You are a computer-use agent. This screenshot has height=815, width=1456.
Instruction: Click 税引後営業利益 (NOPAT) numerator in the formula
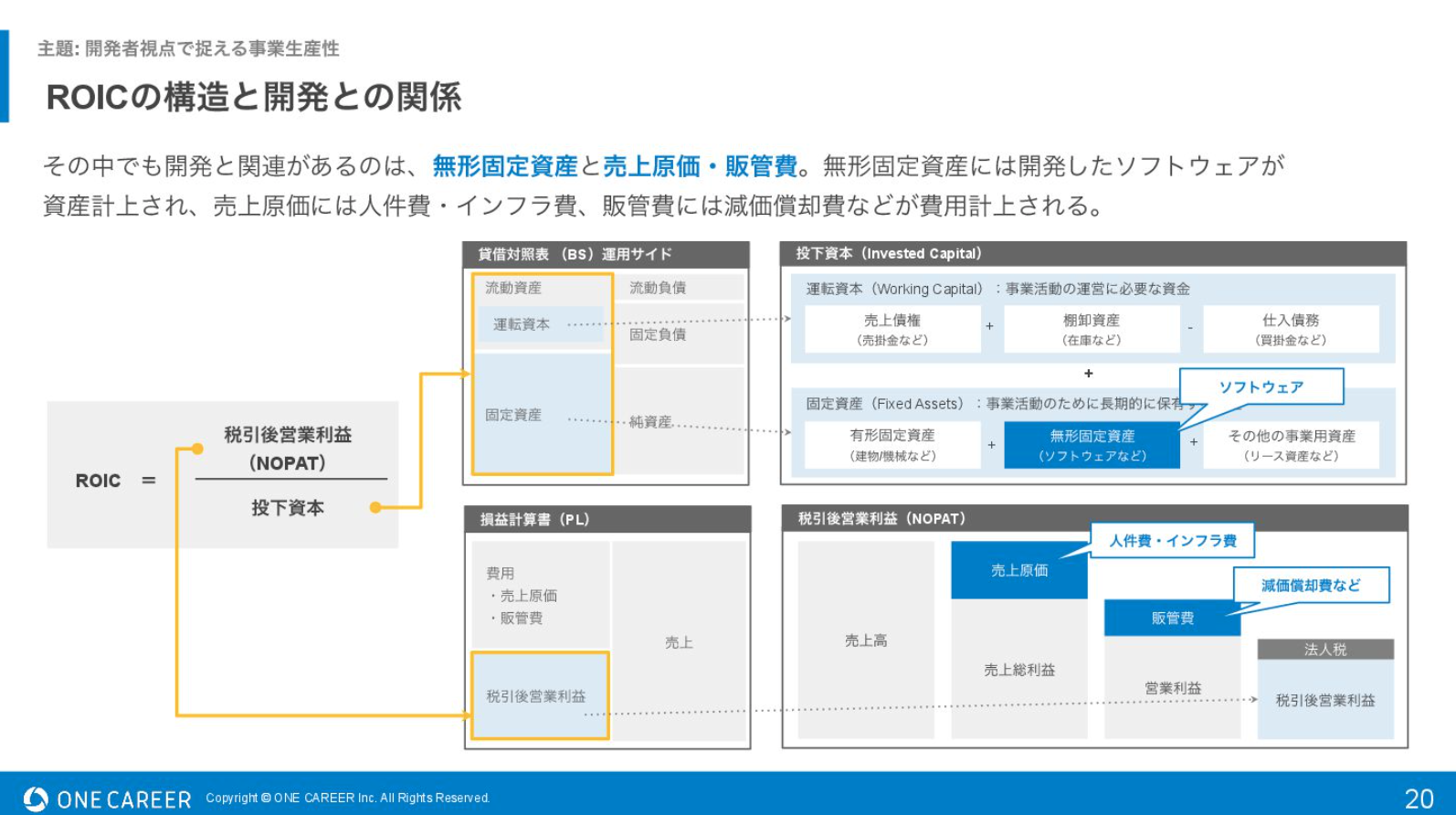click(x=288, y=449)
